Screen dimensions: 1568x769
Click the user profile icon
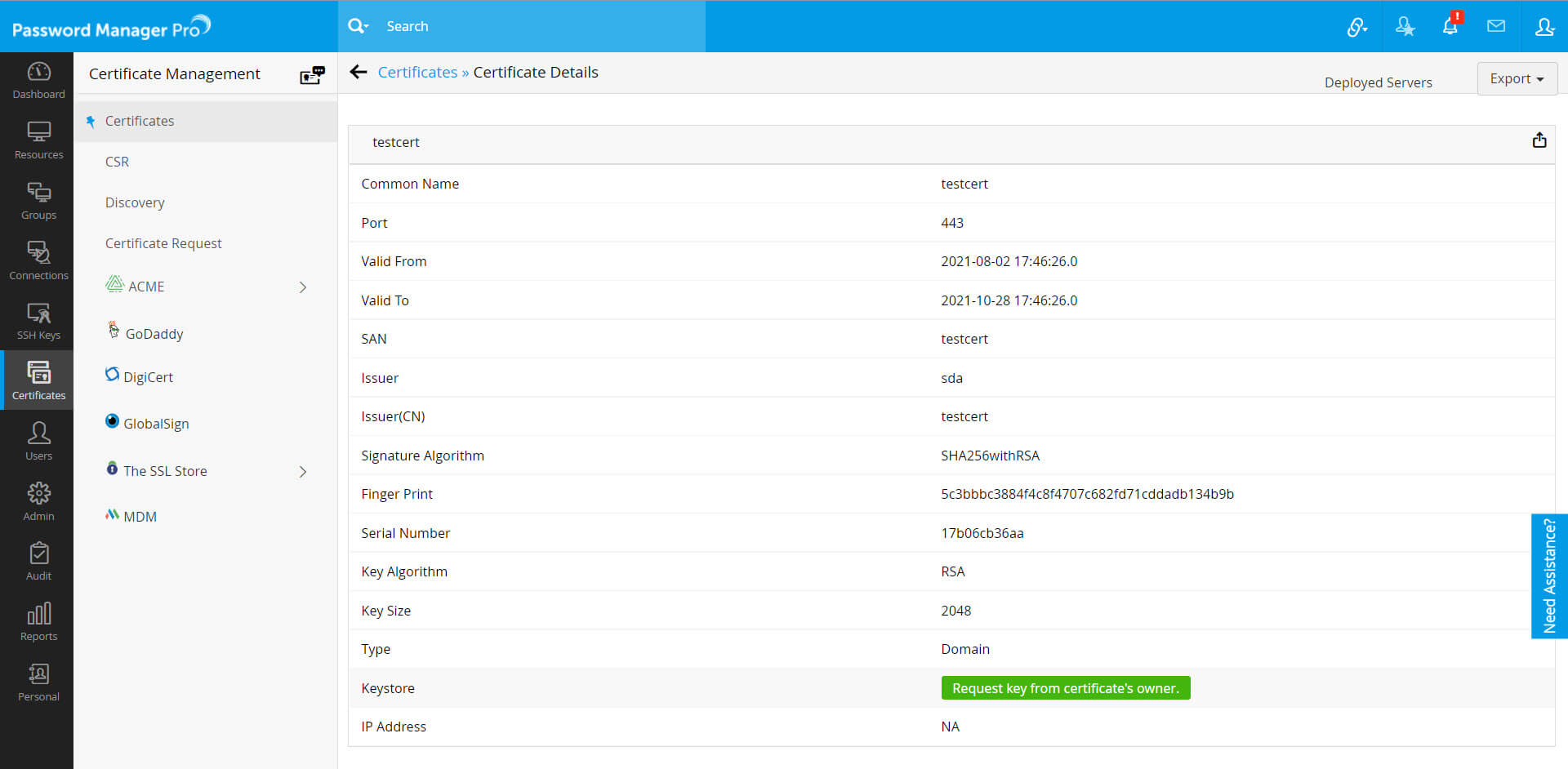click(1544, 26)
